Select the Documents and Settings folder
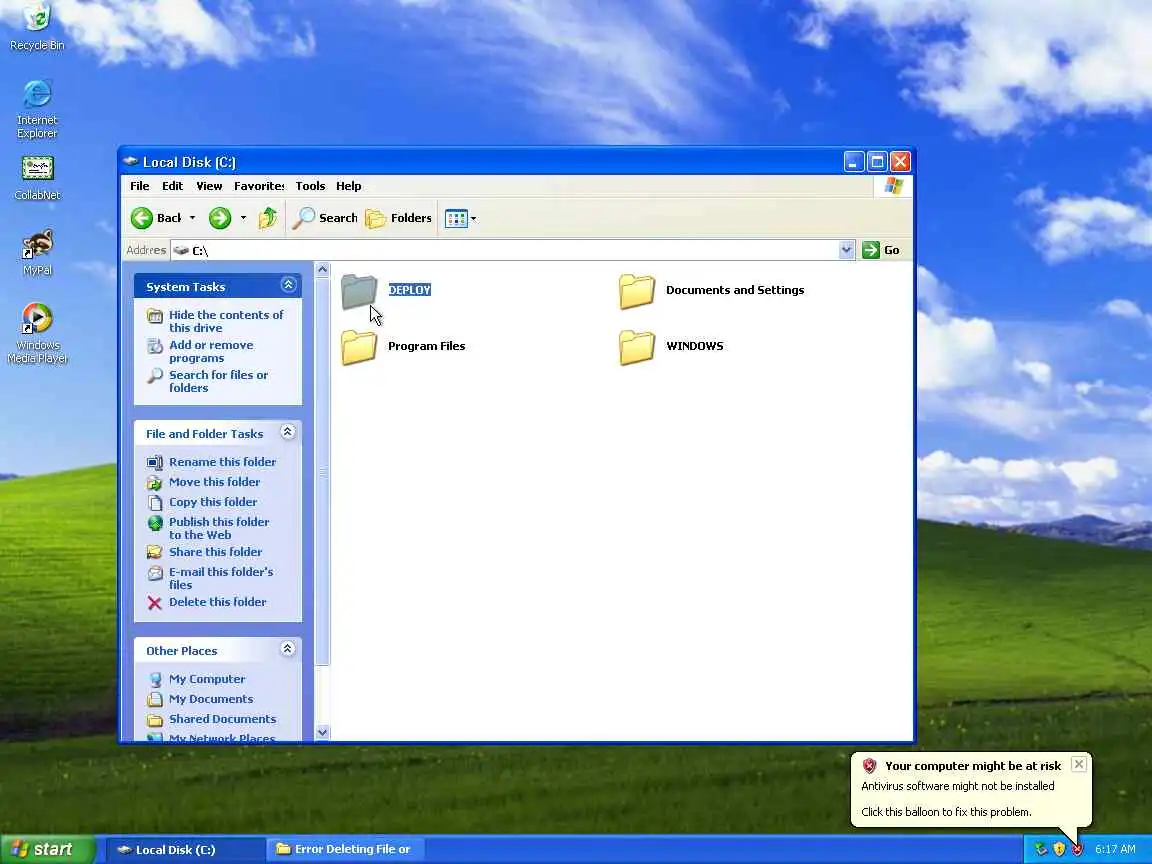The width and height of the screenshot is (1152, 864). tap(711, 291)
